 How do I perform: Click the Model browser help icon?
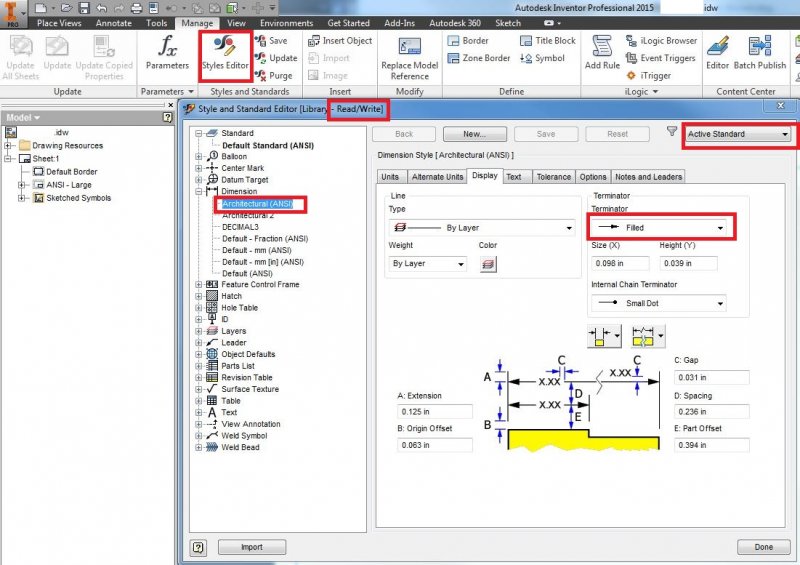click(x=167, y=117)
